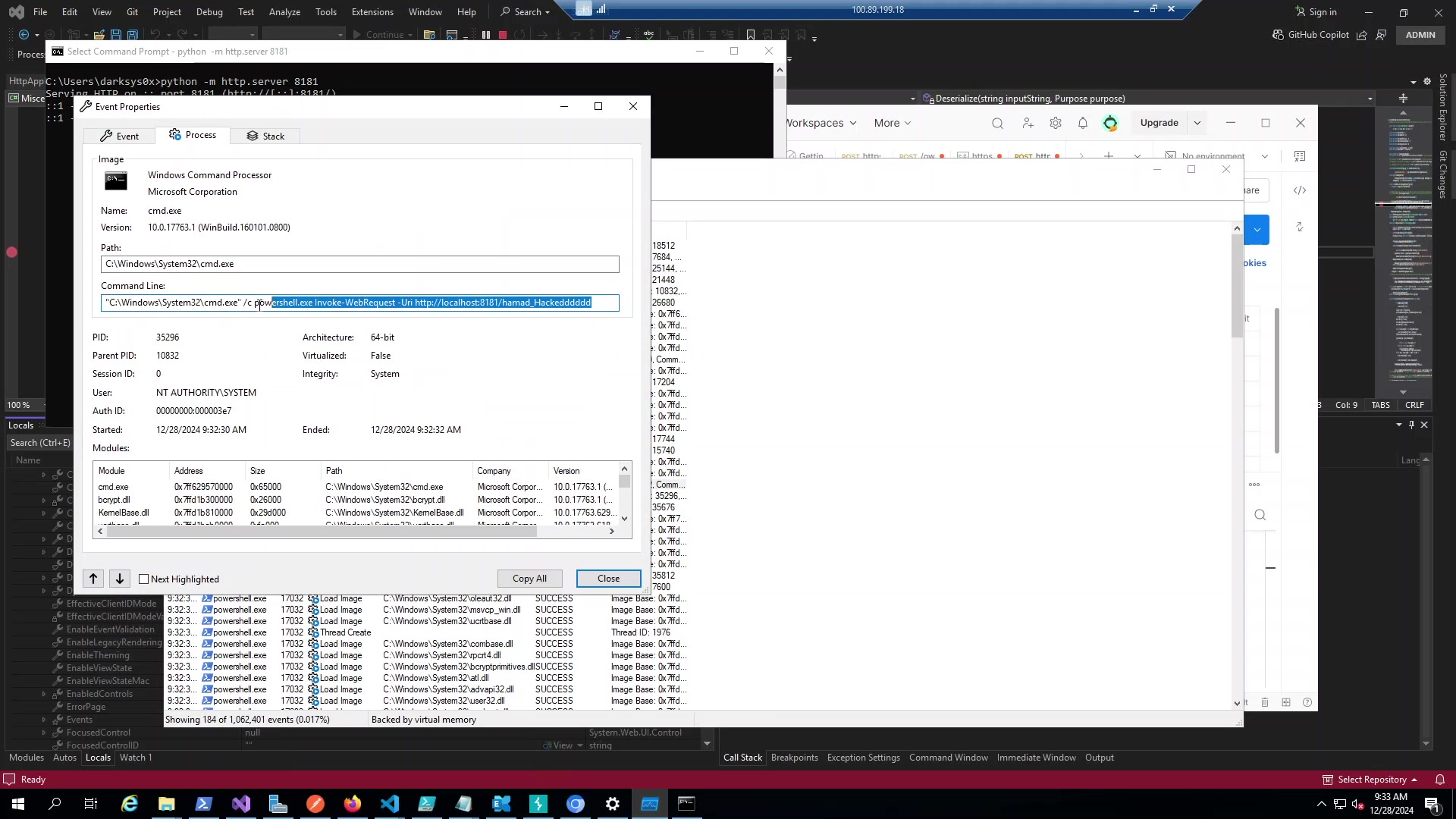Open the More dropdown in Postman
1456x819 pixels.
coord(893,123)
